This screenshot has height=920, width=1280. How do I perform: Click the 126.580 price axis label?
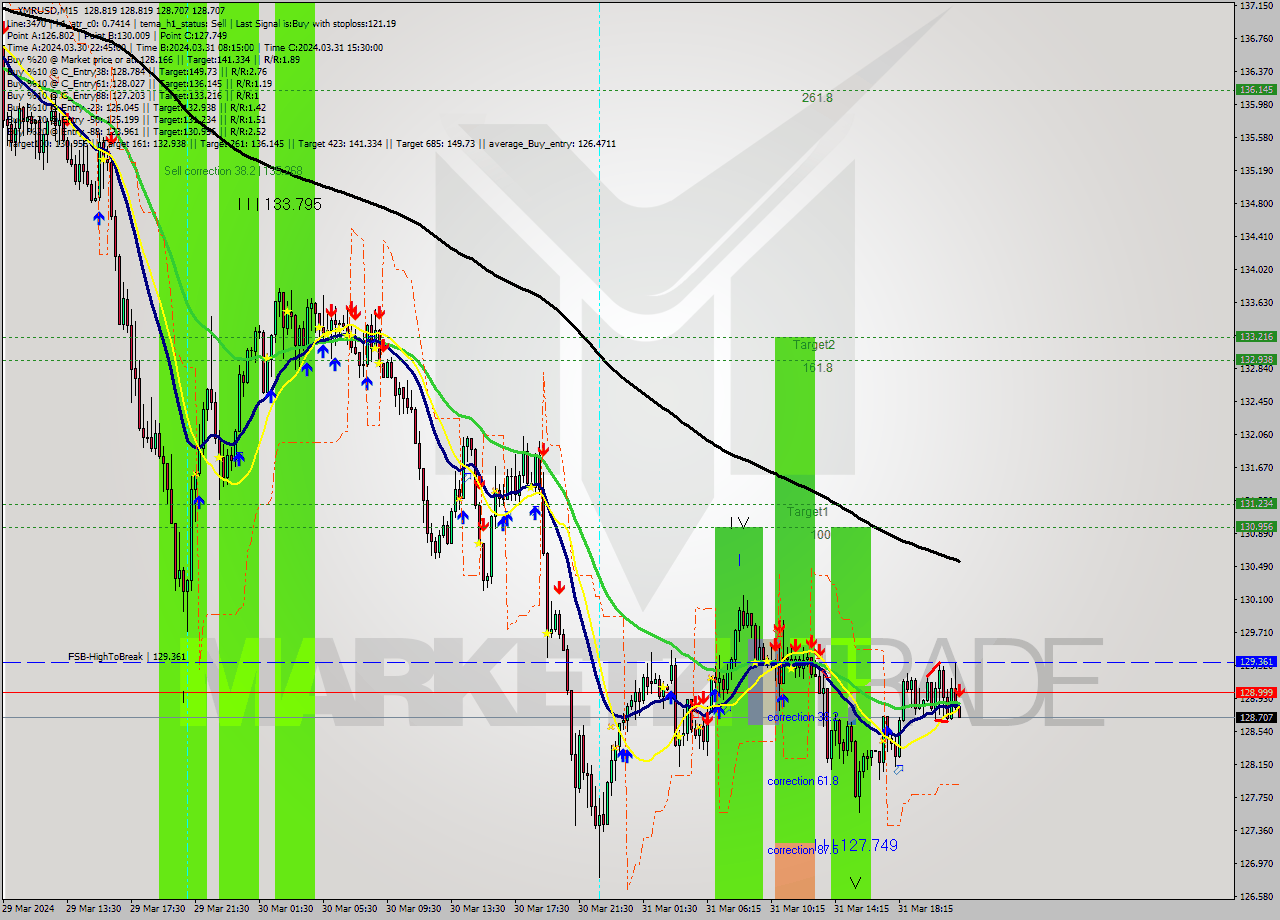click(x=1256, y=897)
